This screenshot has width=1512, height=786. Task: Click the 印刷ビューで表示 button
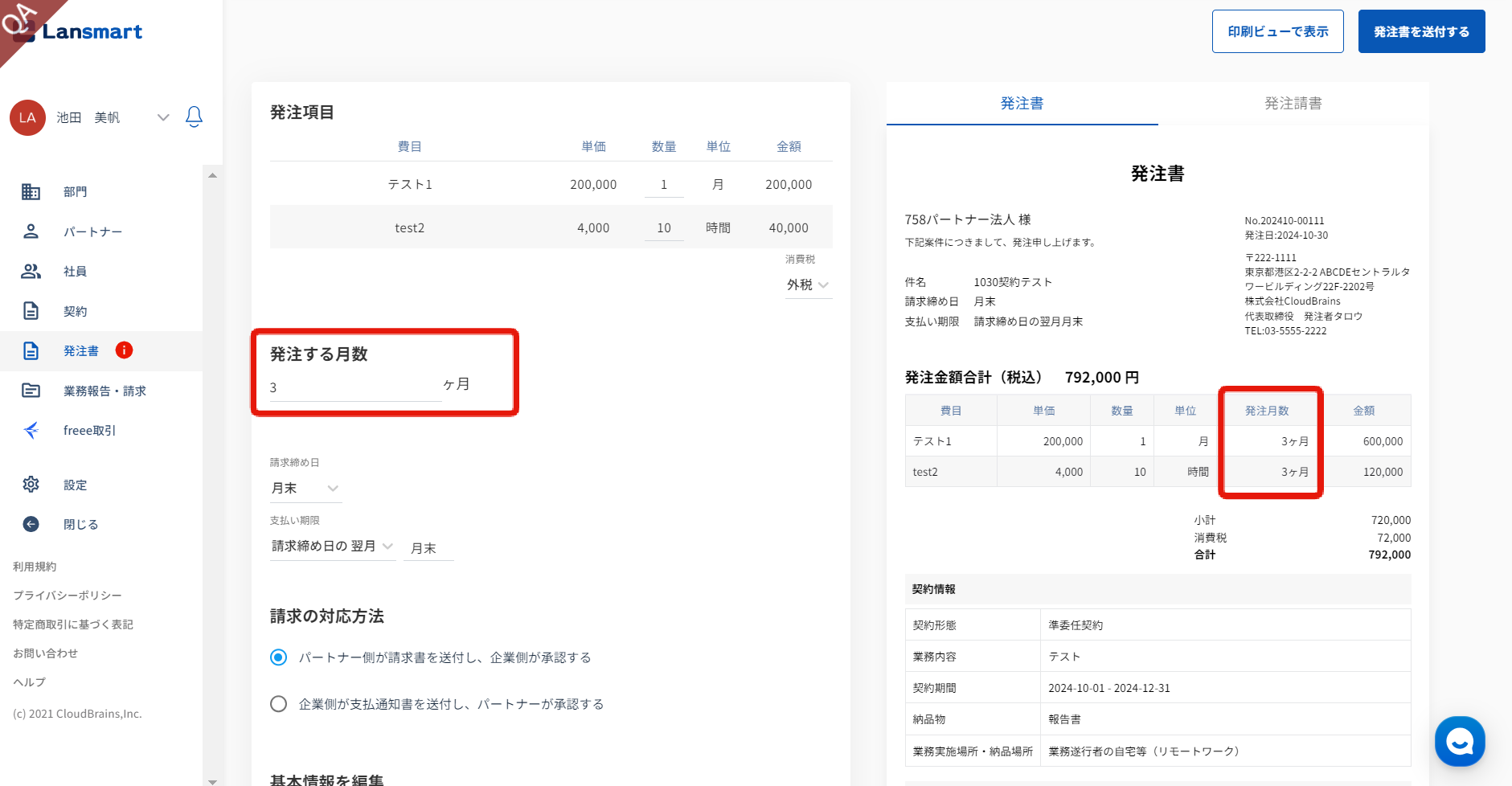[1277, 32]
